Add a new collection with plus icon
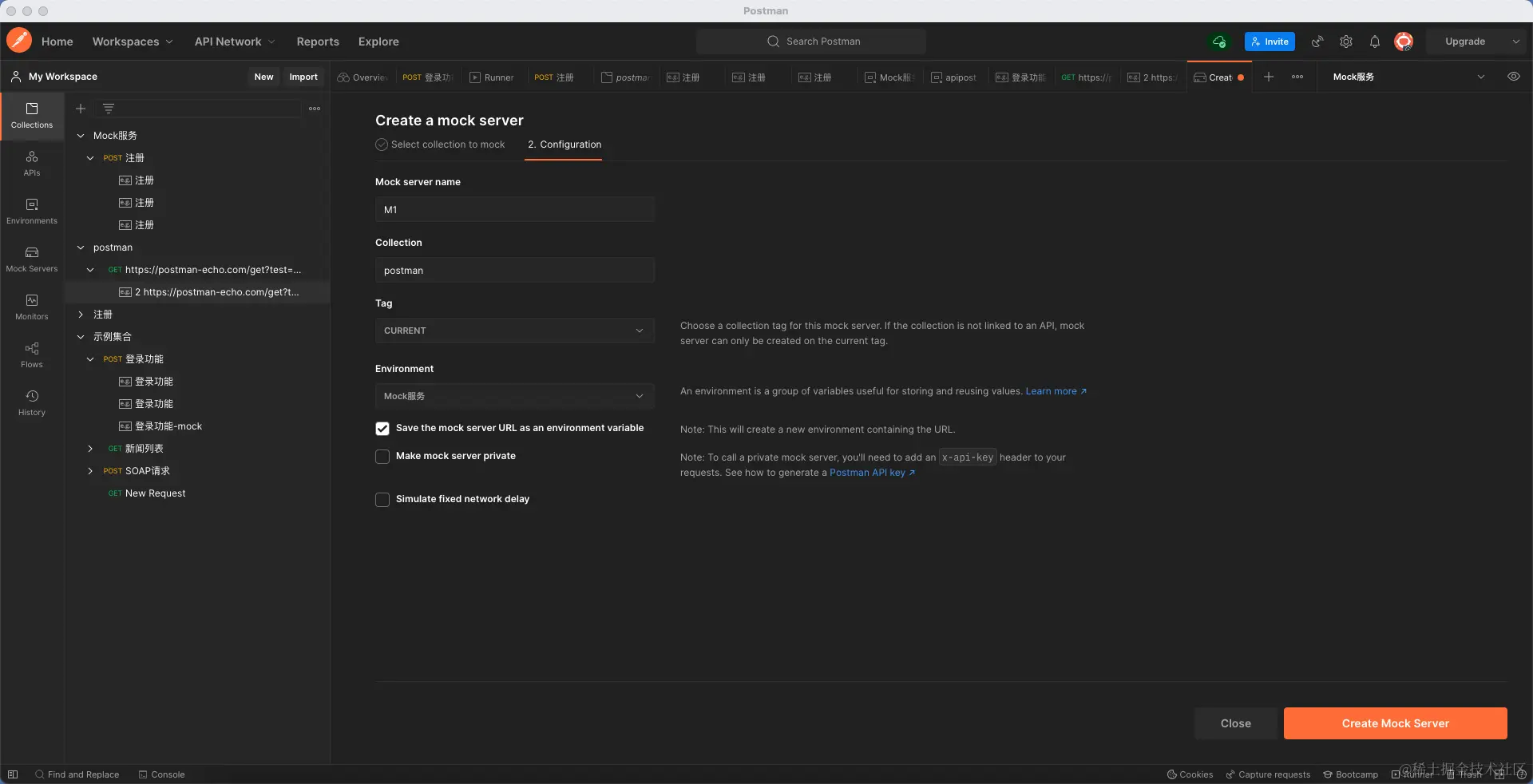Image resolution: width=1533 pixels, height=784 pixels. click(x=81, y=109)
